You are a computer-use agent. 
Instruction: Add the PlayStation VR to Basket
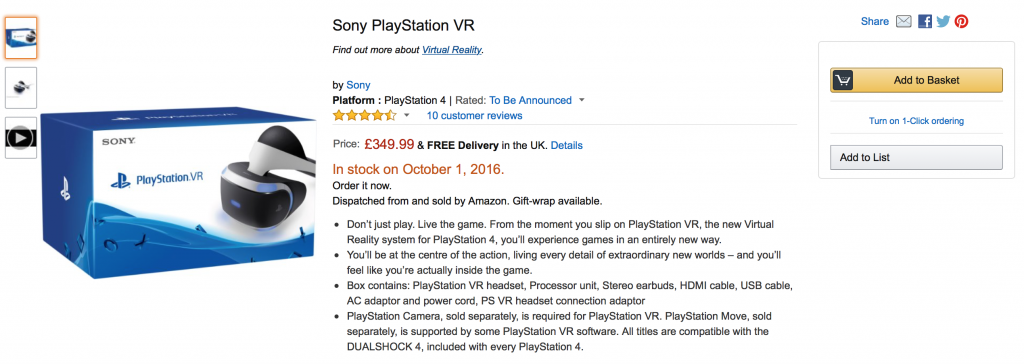pyautogui.click(x=916, y=80)
